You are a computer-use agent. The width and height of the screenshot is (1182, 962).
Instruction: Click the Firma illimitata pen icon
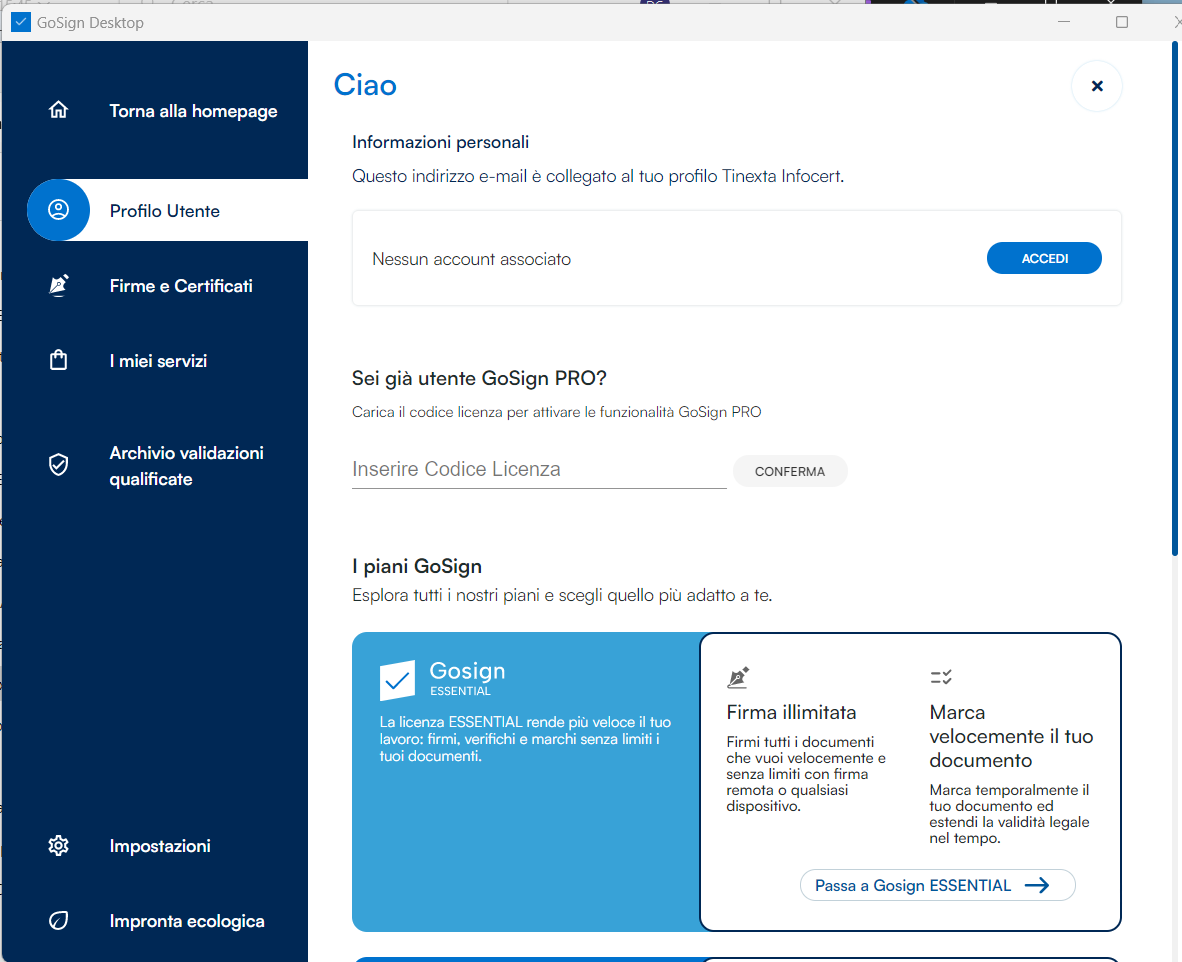point(738,678)
